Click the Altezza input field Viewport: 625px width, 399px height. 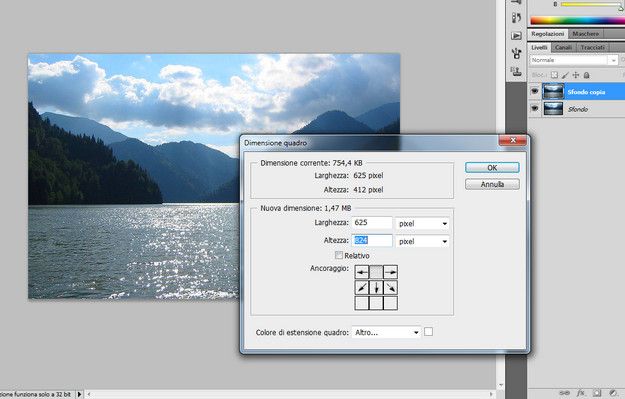pyautogui.click(x=371, y=241)
